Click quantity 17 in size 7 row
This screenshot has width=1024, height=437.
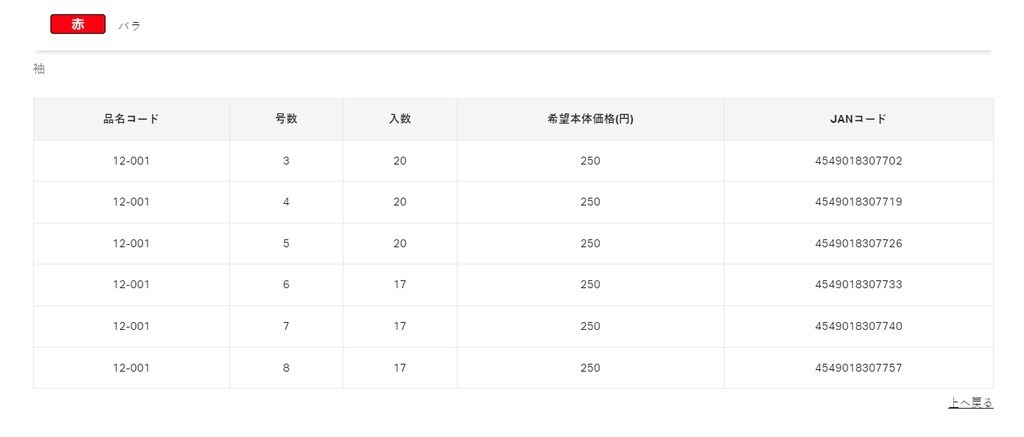tap(400, 326)
